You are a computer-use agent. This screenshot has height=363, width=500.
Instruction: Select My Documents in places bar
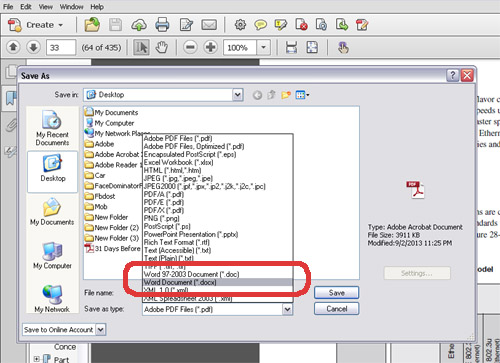(x=52, y=212)
